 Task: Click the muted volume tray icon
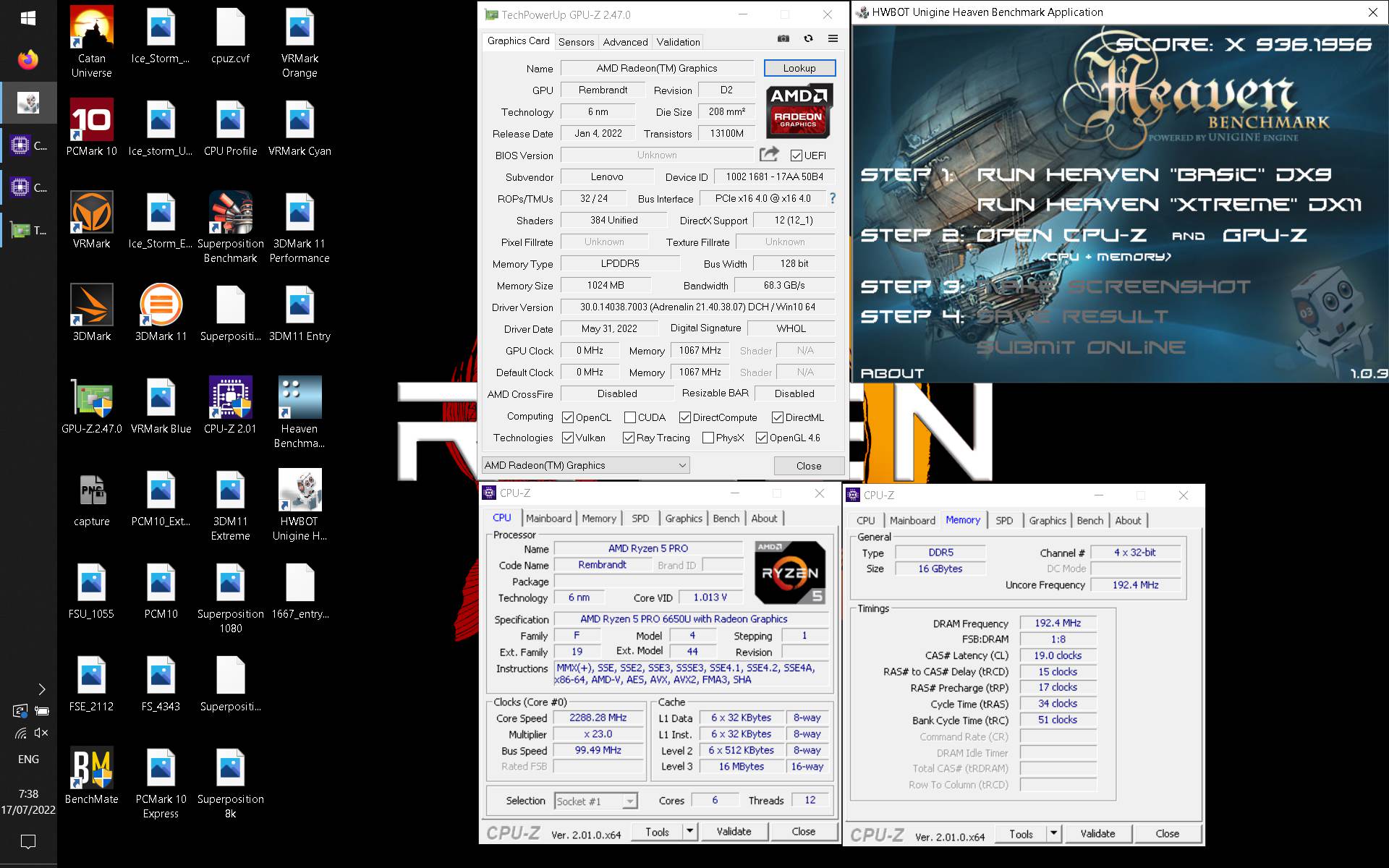(41, 733)
